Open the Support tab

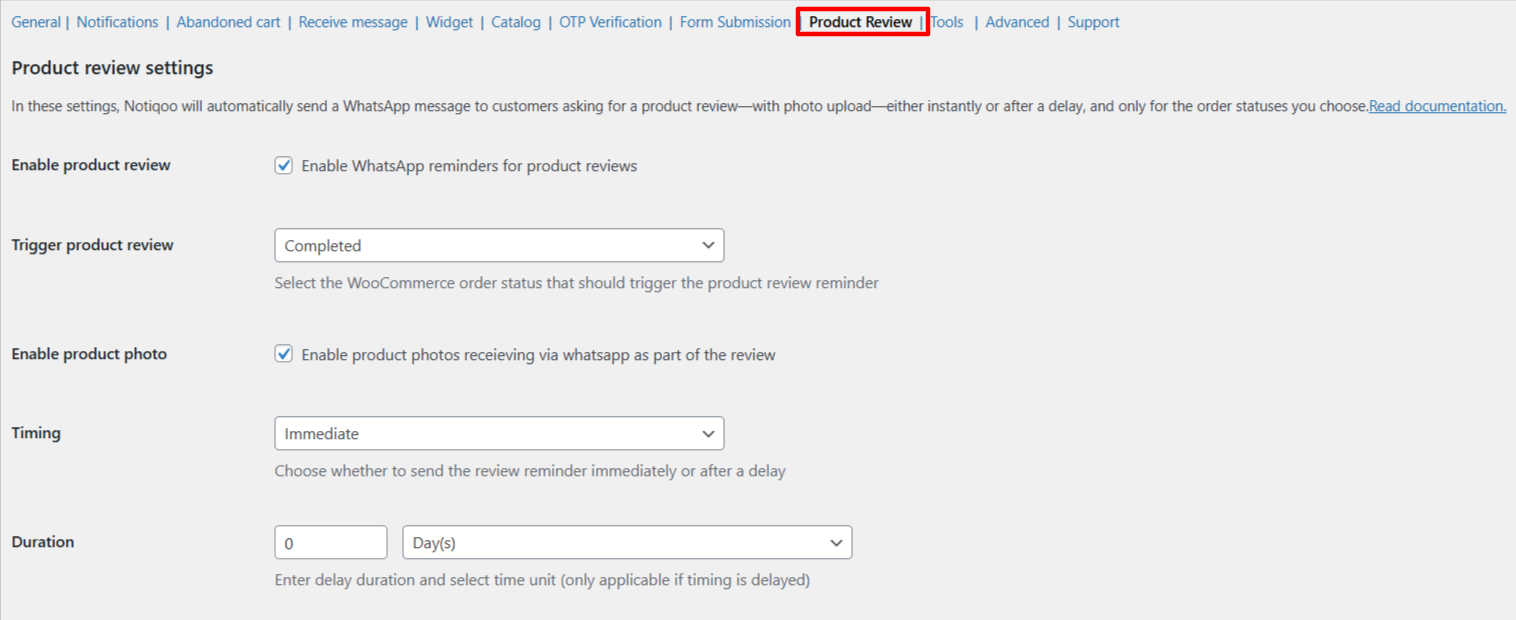point(1093,22)
